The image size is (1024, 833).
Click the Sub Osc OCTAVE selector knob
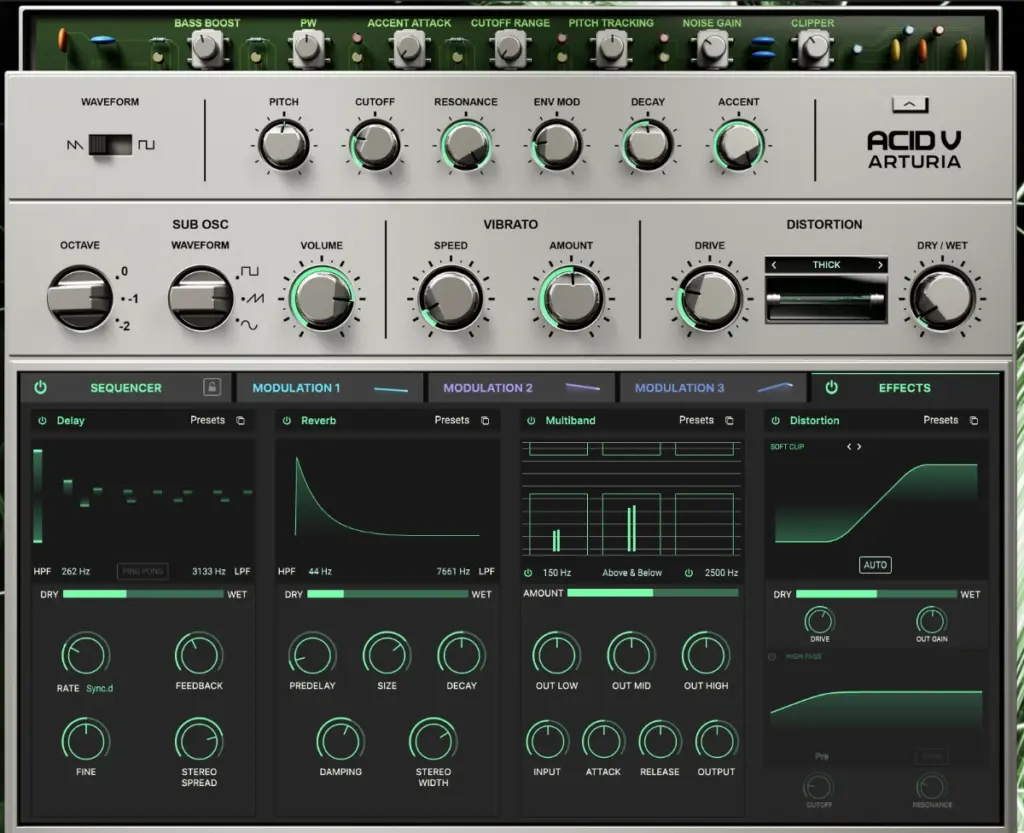[x=80, y=298]
